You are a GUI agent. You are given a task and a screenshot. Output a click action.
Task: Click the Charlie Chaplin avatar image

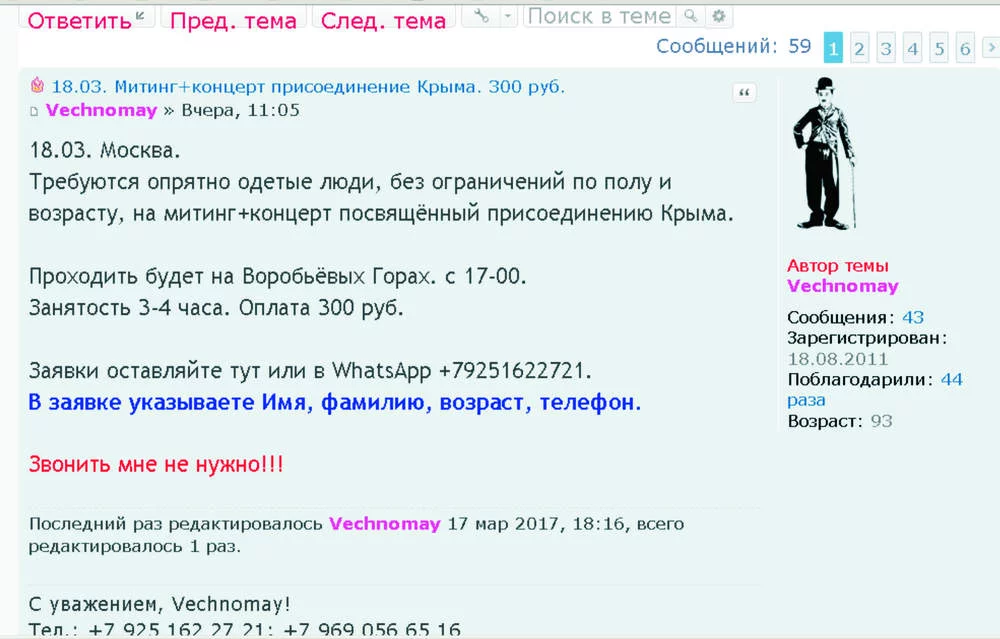(823, 153)
